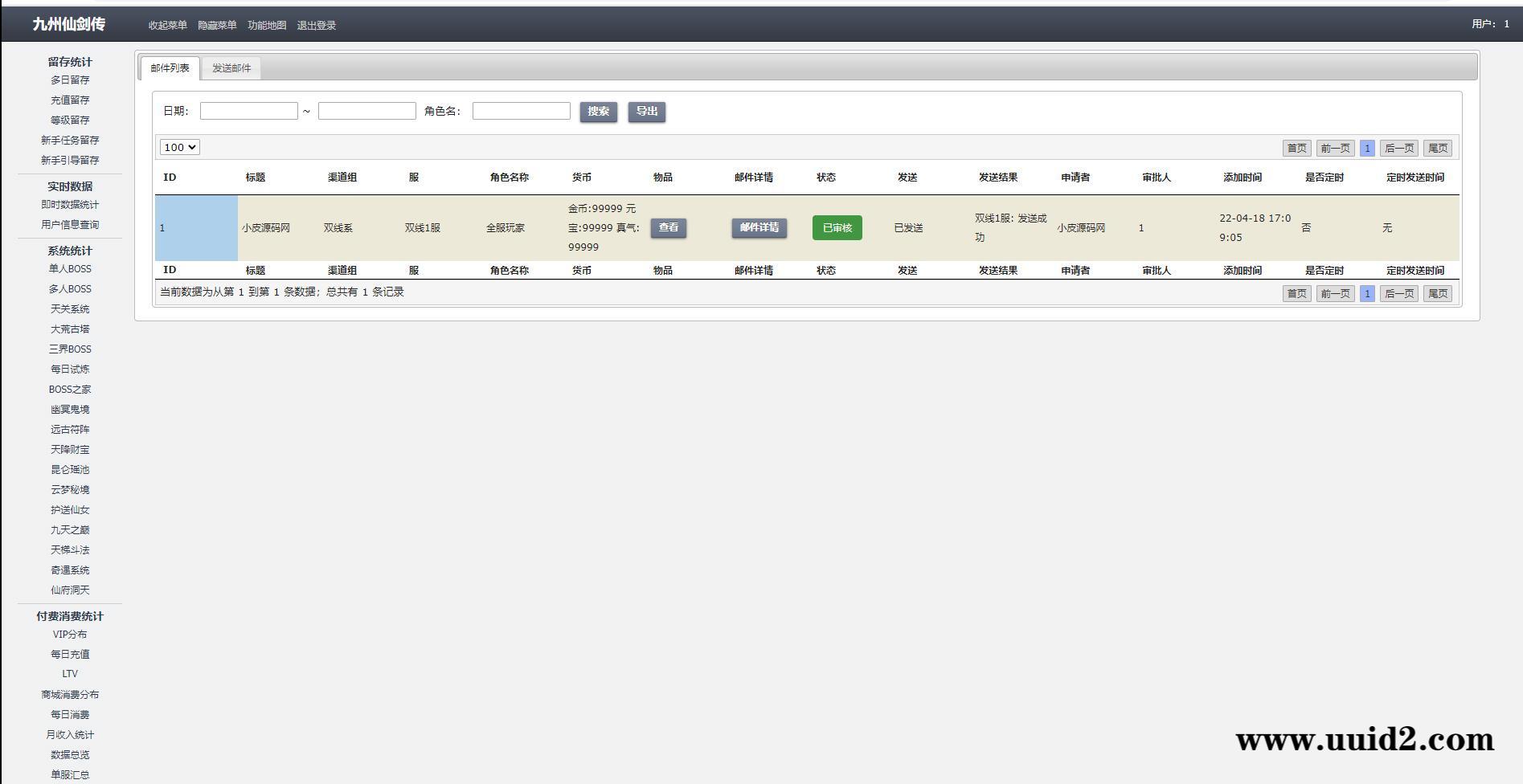Screen dimensions: 1523x784
Task: Click 退出登录 to log out
Action: (317, 26)
